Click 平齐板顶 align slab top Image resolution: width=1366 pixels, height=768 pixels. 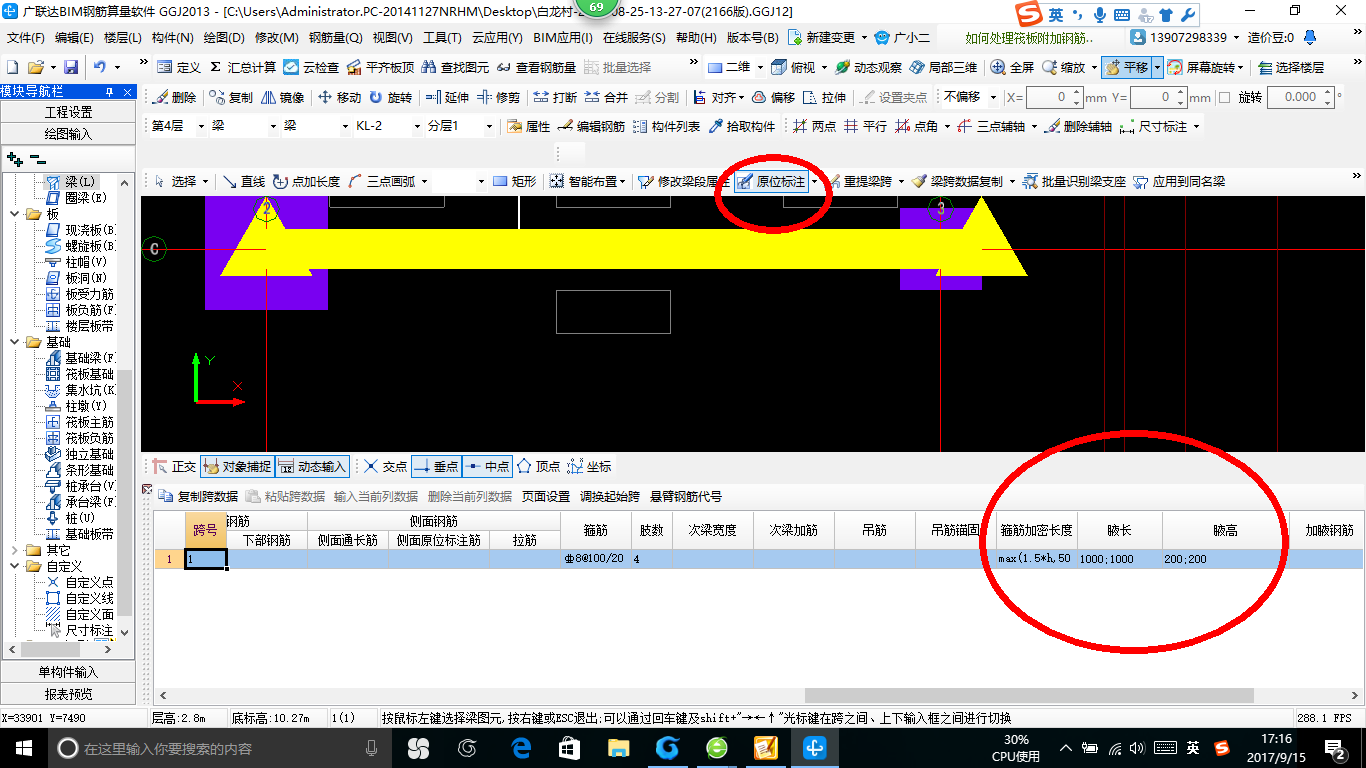(380, 67)
